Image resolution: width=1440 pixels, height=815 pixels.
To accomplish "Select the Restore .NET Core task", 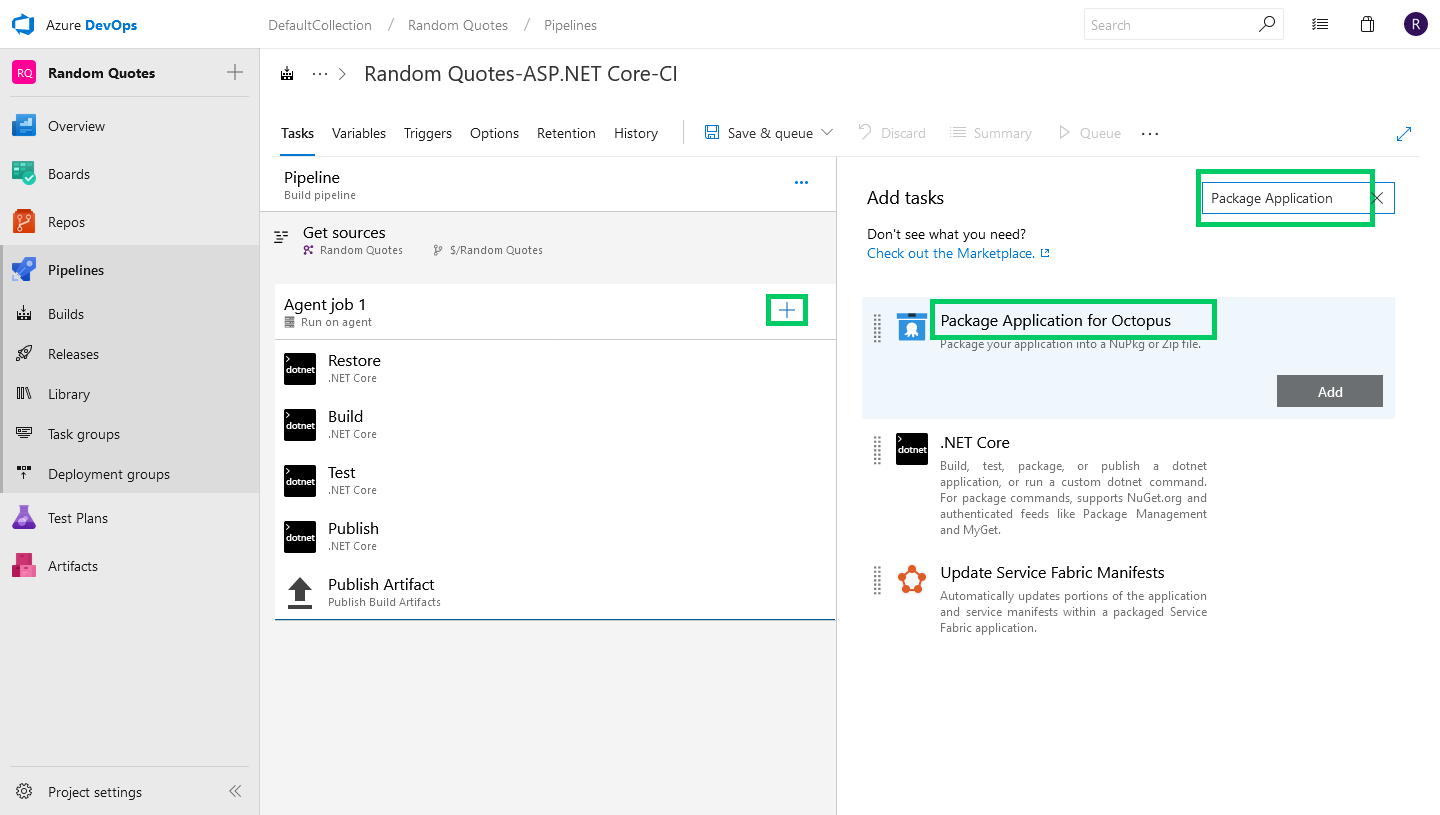I will (x=554, y=368).
